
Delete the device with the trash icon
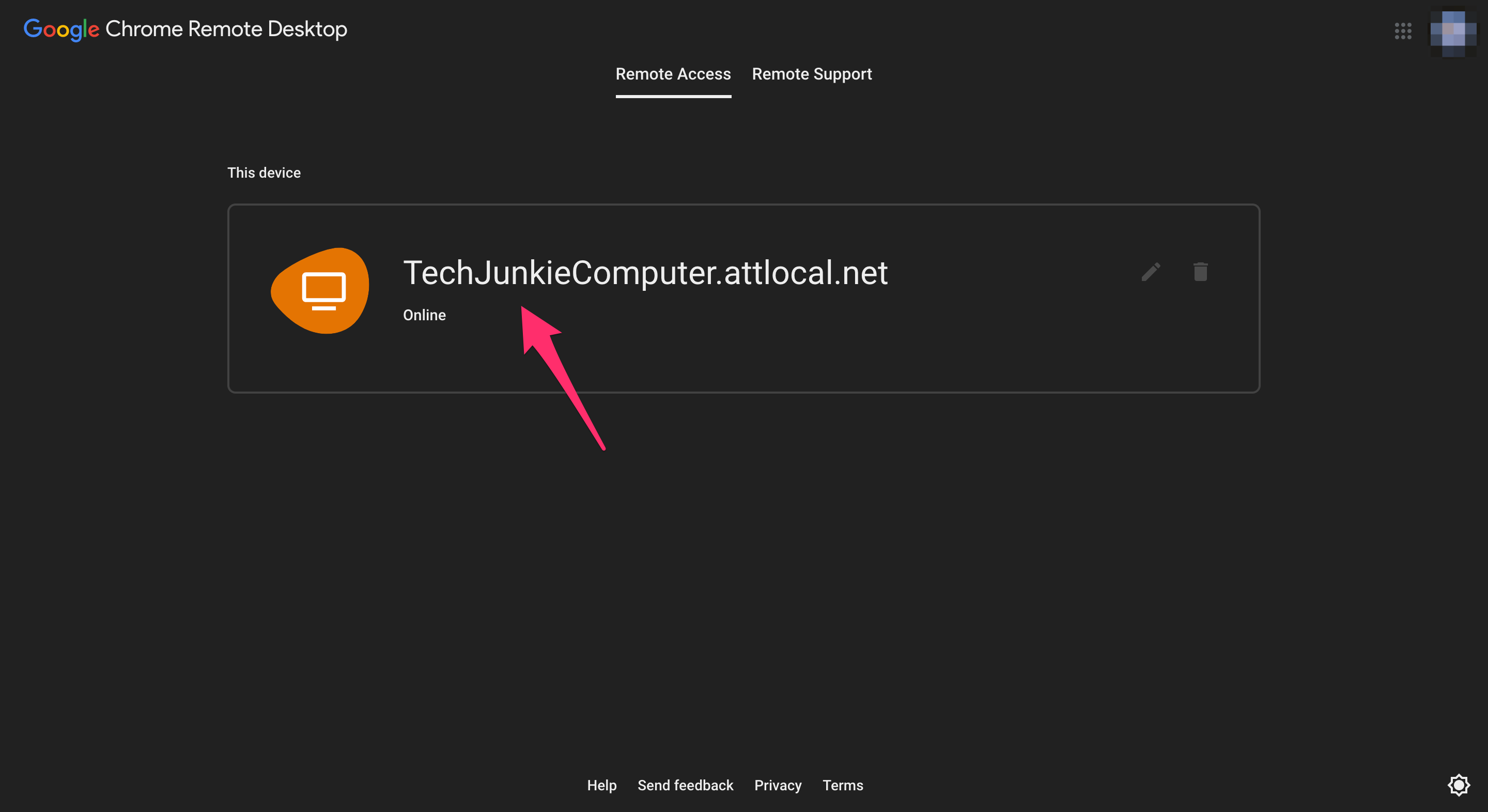1200,272
